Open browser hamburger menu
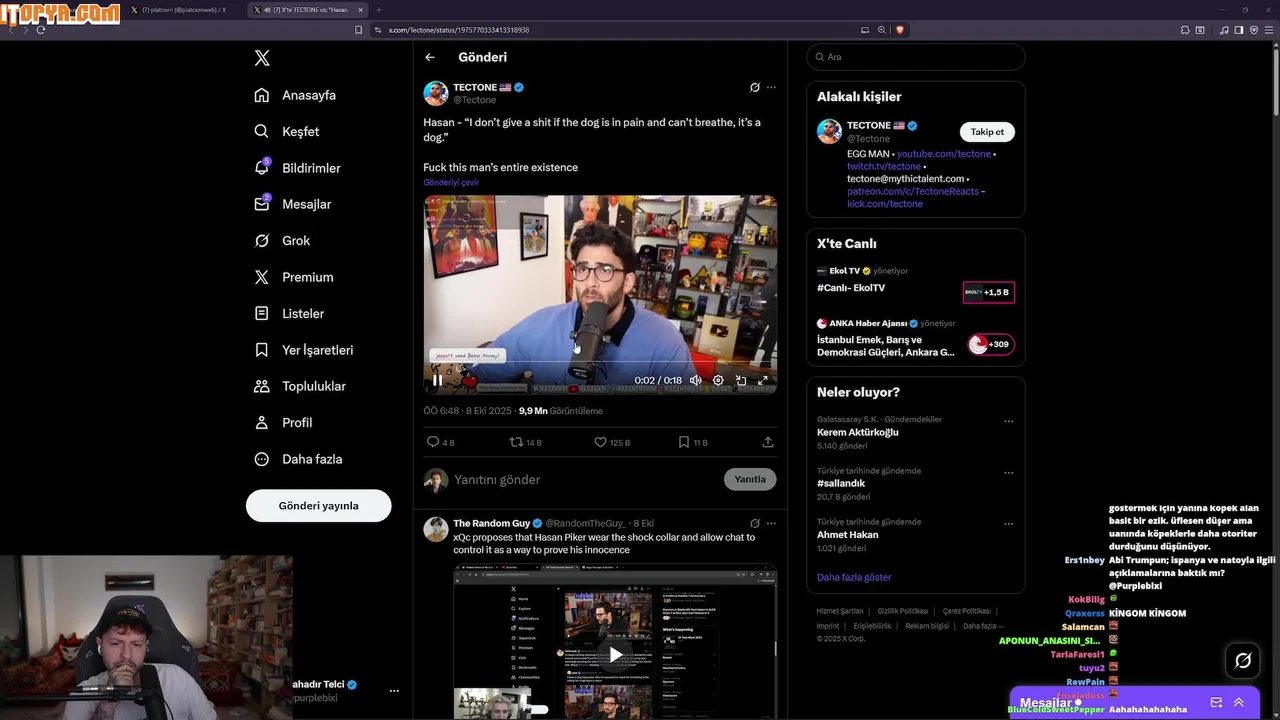 point(1267,30)
